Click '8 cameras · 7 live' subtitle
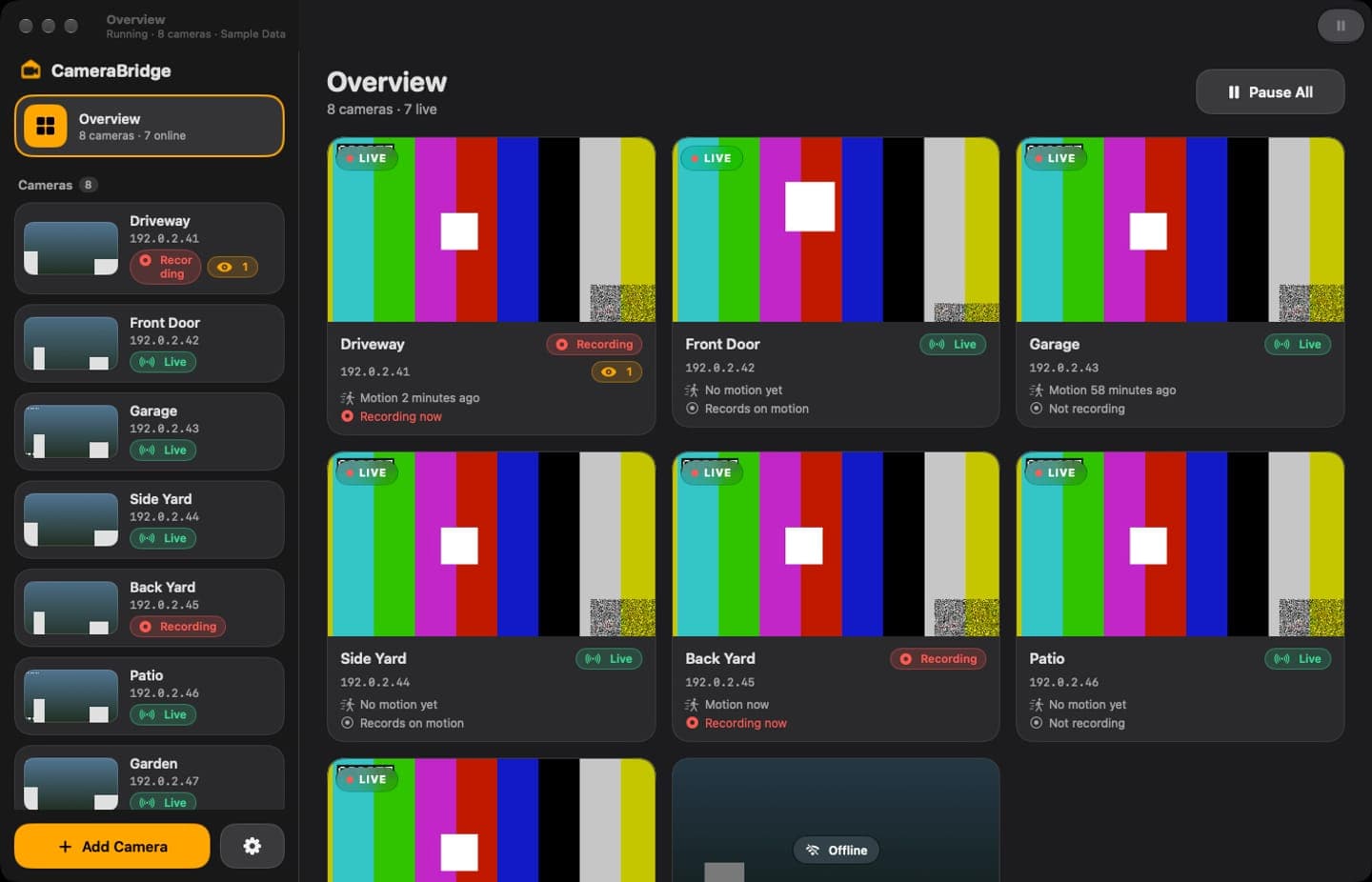The height and width of the screenshot is (882, 1372). 382,110
